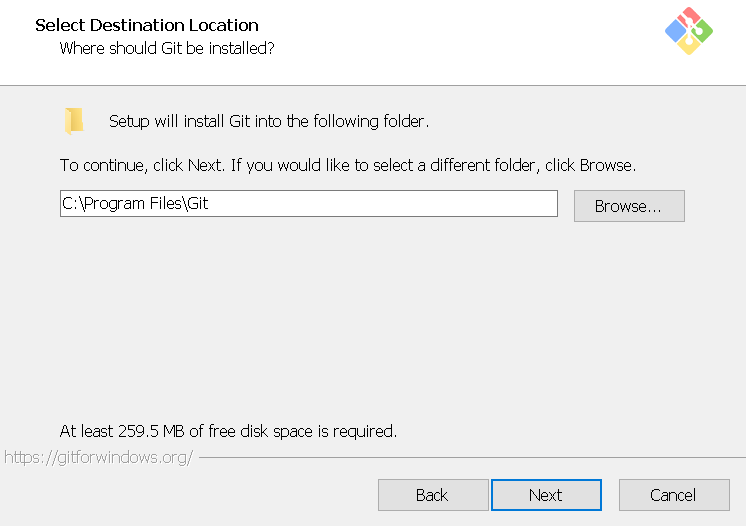Image resolution: width=746 pixels, height=526 pixels.
Task: Click the free disk space requirement text
Action: 228,432
